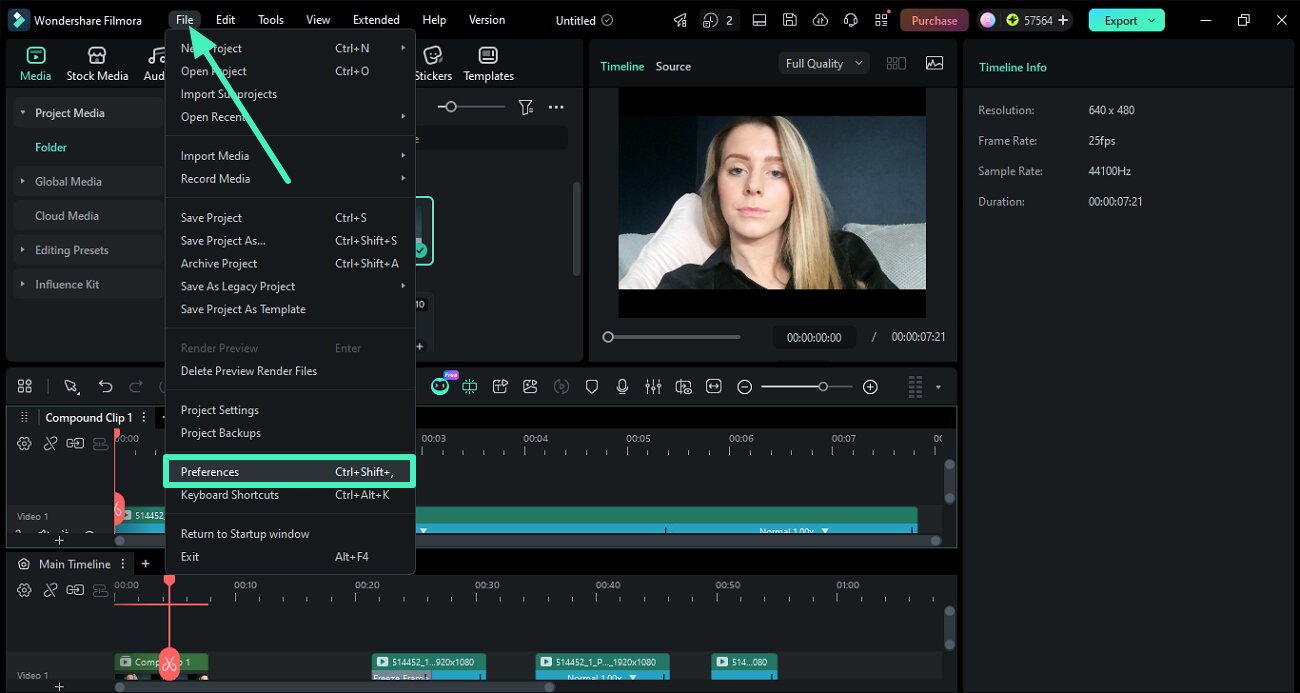The image size is (1300, 693).
Task: Click the redo arrow in timeline toolbar
Action: 137,386
